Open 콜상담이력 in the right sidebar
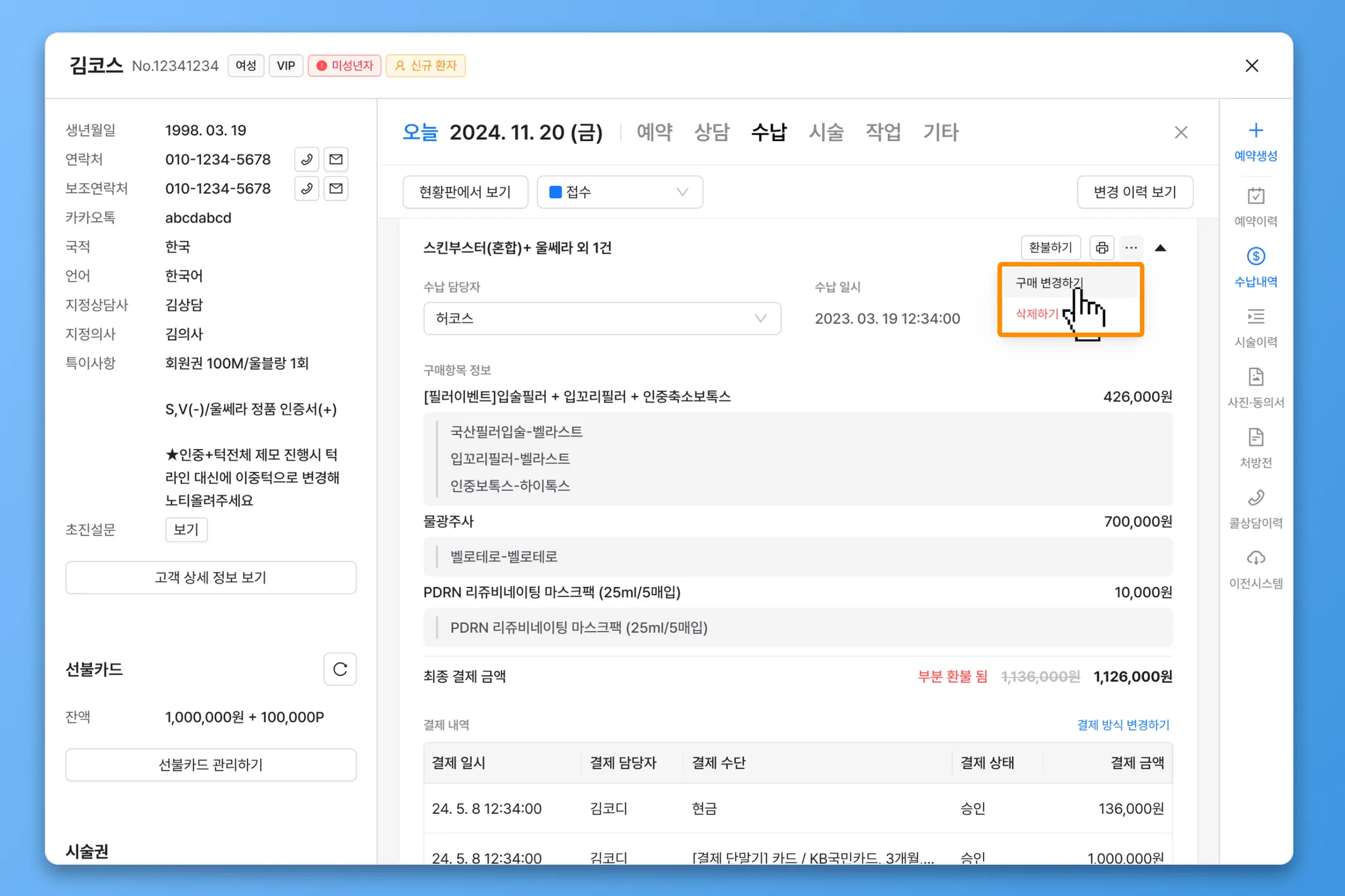The height and width of the screenshot is (896, 1345). click(1255, 498)
